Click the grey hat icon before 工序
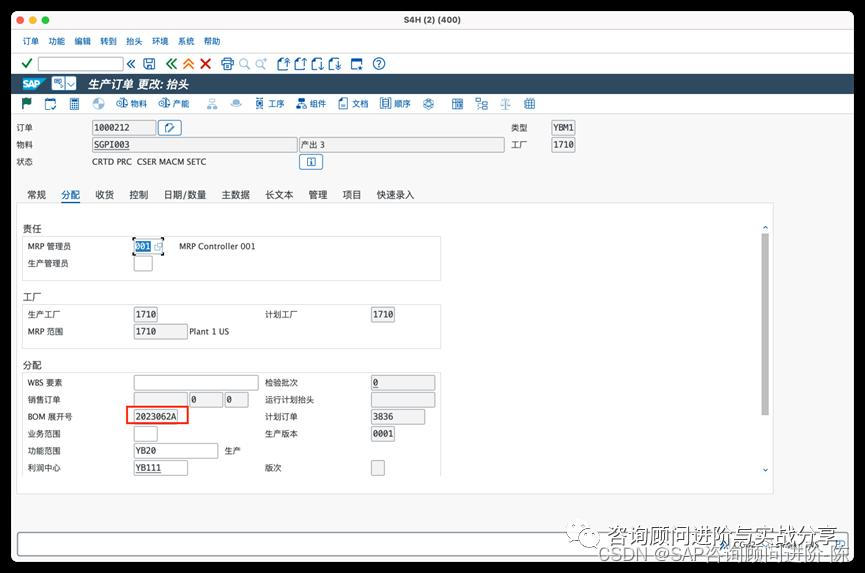The width and height of the screenshot is (865, 573). pyautogui.click(x=236, y=103)
